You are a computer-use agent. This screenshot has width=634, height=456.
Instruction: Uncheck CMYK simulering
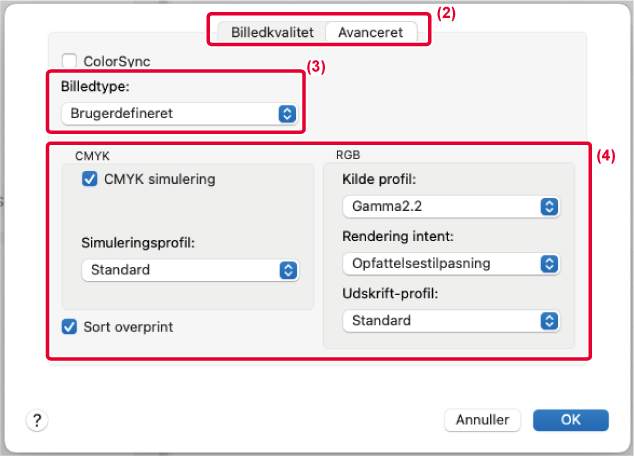point(90,180)
